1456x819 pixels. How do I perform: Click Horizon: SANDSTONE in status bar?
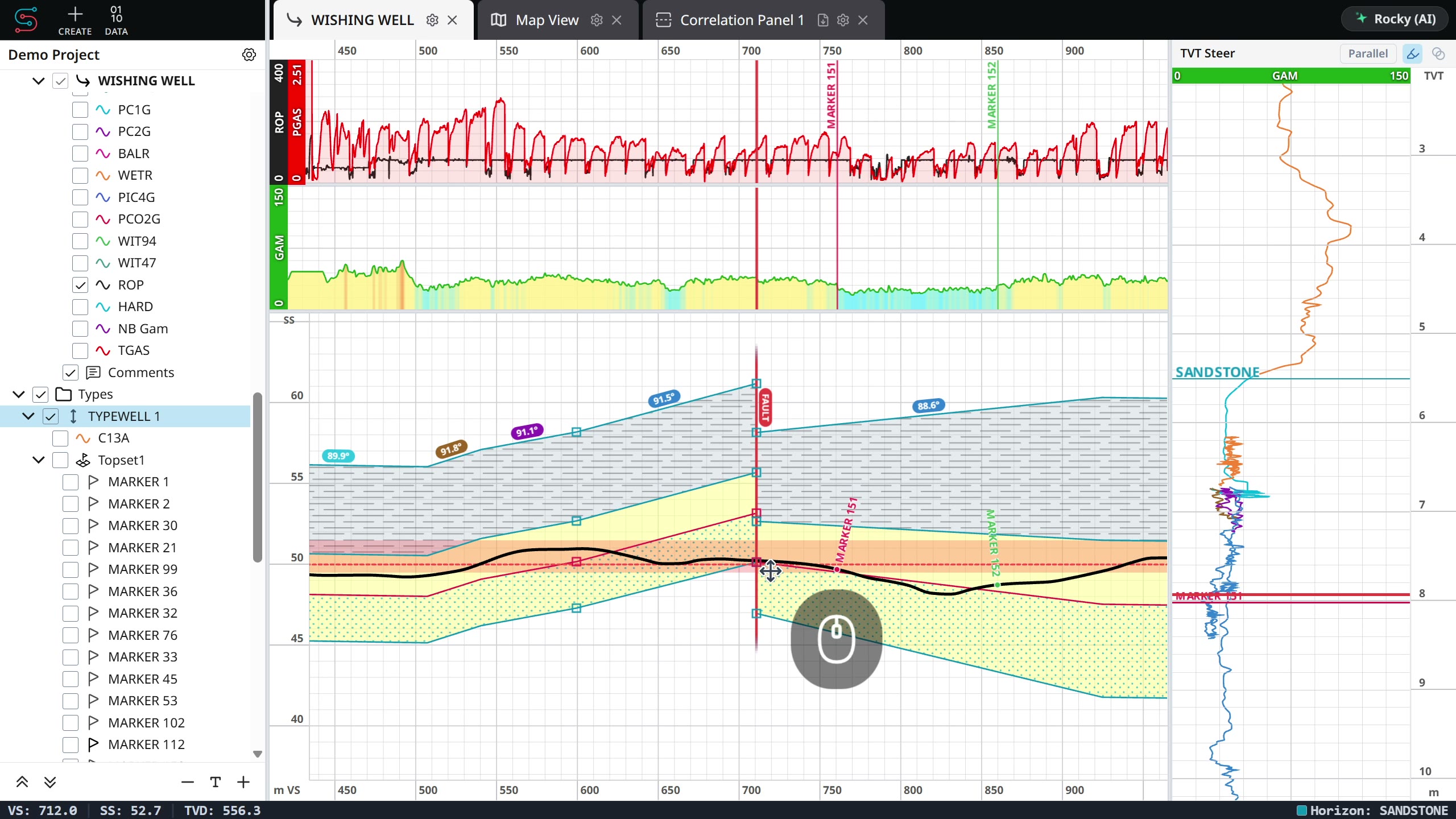pyautogui.click(x=1372, y=810)
